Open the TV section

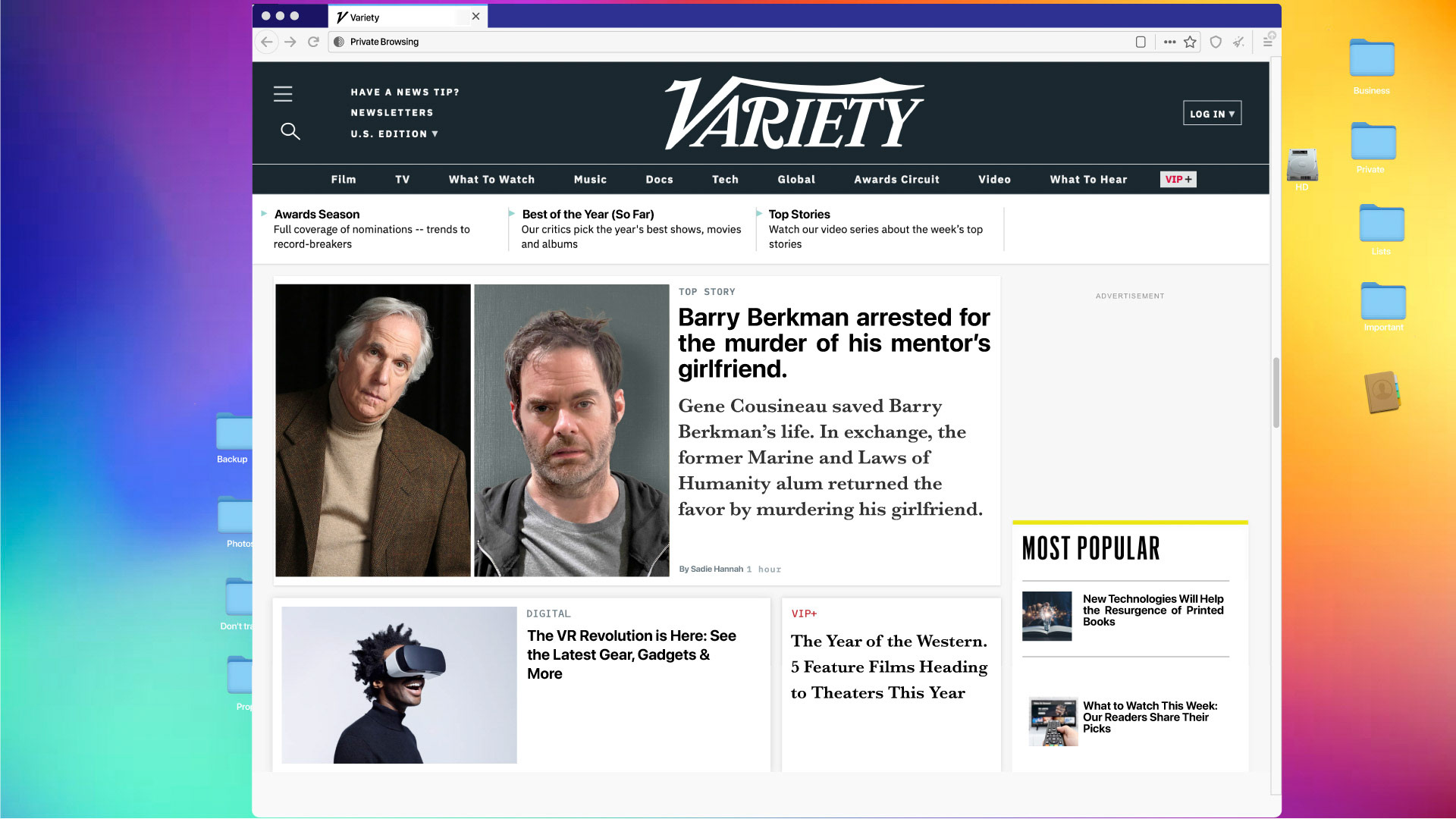[403, 180]
